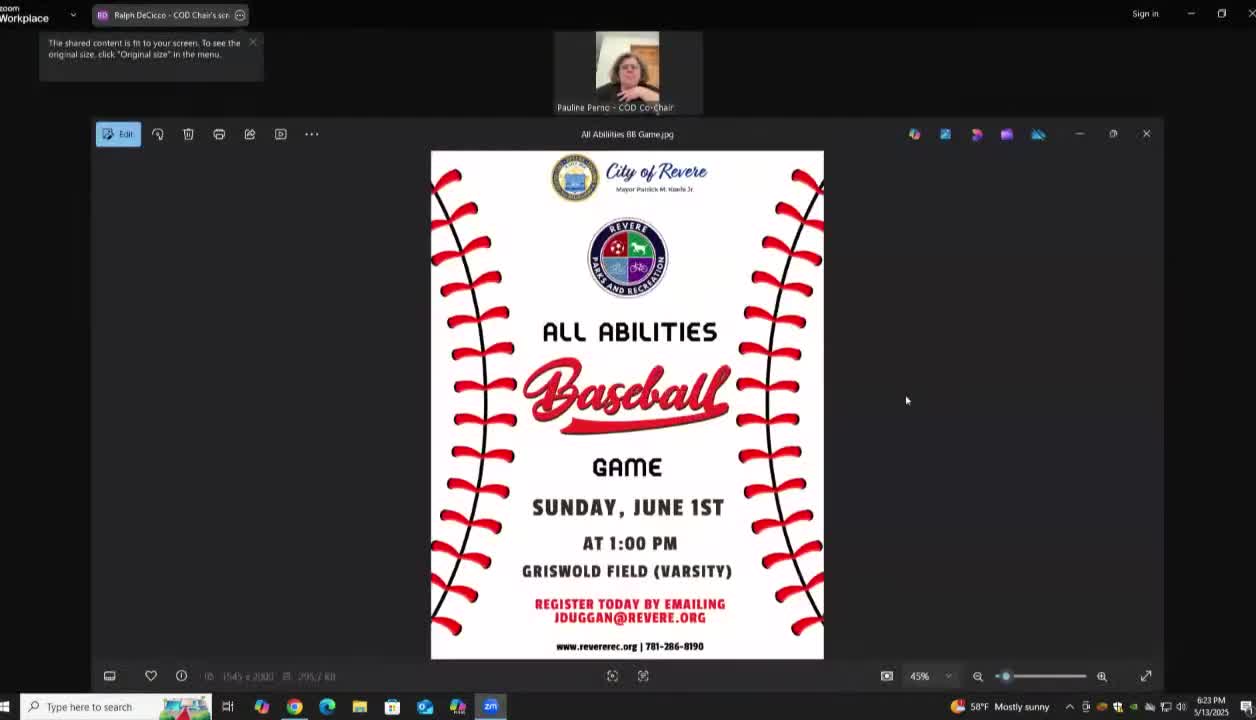Print the All Abilities flyer
This screenshot has width=1256, height=720.
point(219,134)
